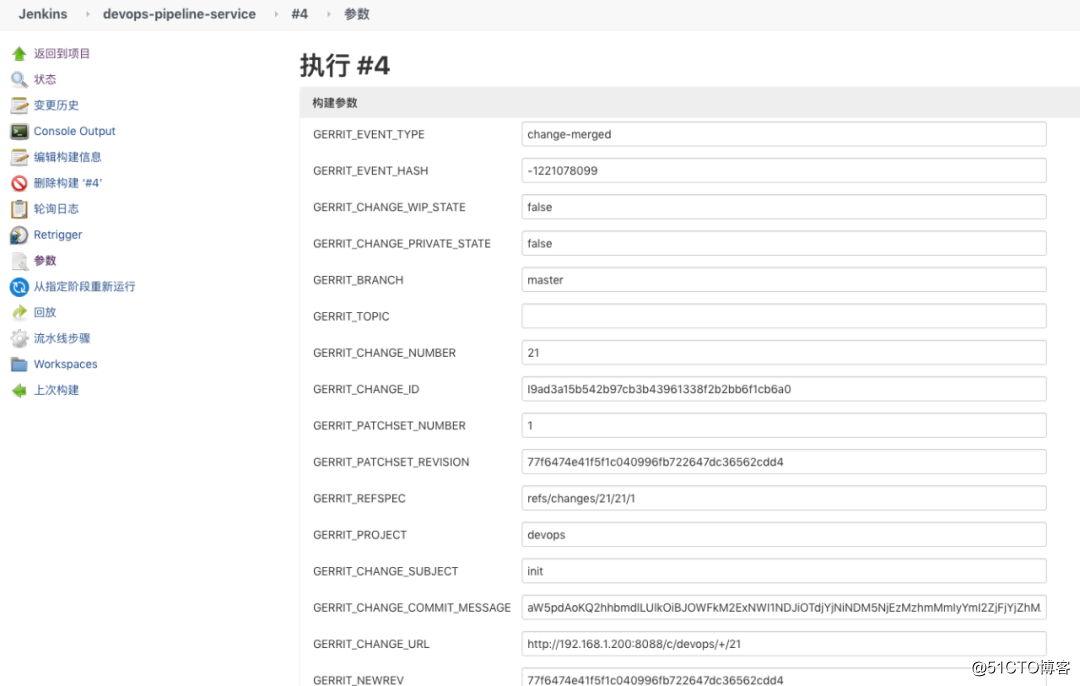Click GERRIT_EVENT_HASH value field
The height and width of the screenshot is (686, 1080).
pyautogui.click(x=784, y=171)
